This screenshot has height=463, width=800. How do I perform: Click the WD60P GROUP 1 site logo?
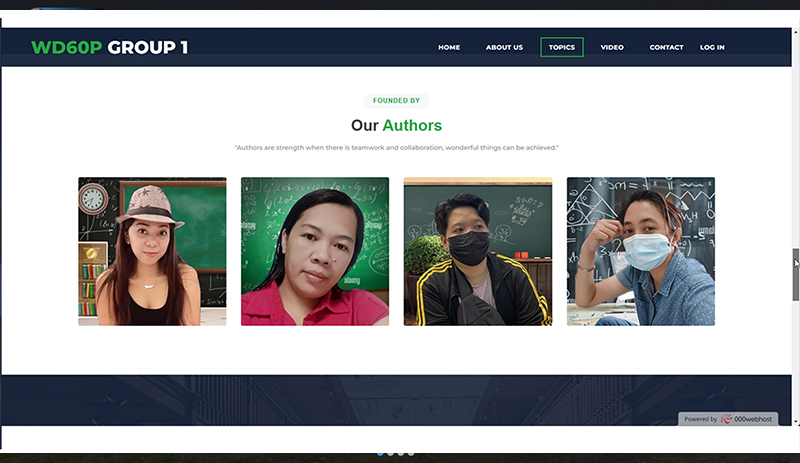click(109, 47)
